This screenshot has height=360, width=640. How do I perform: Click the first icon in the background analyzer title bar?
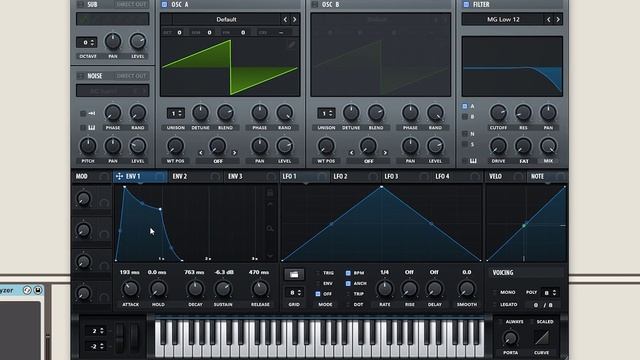[27, 290]
